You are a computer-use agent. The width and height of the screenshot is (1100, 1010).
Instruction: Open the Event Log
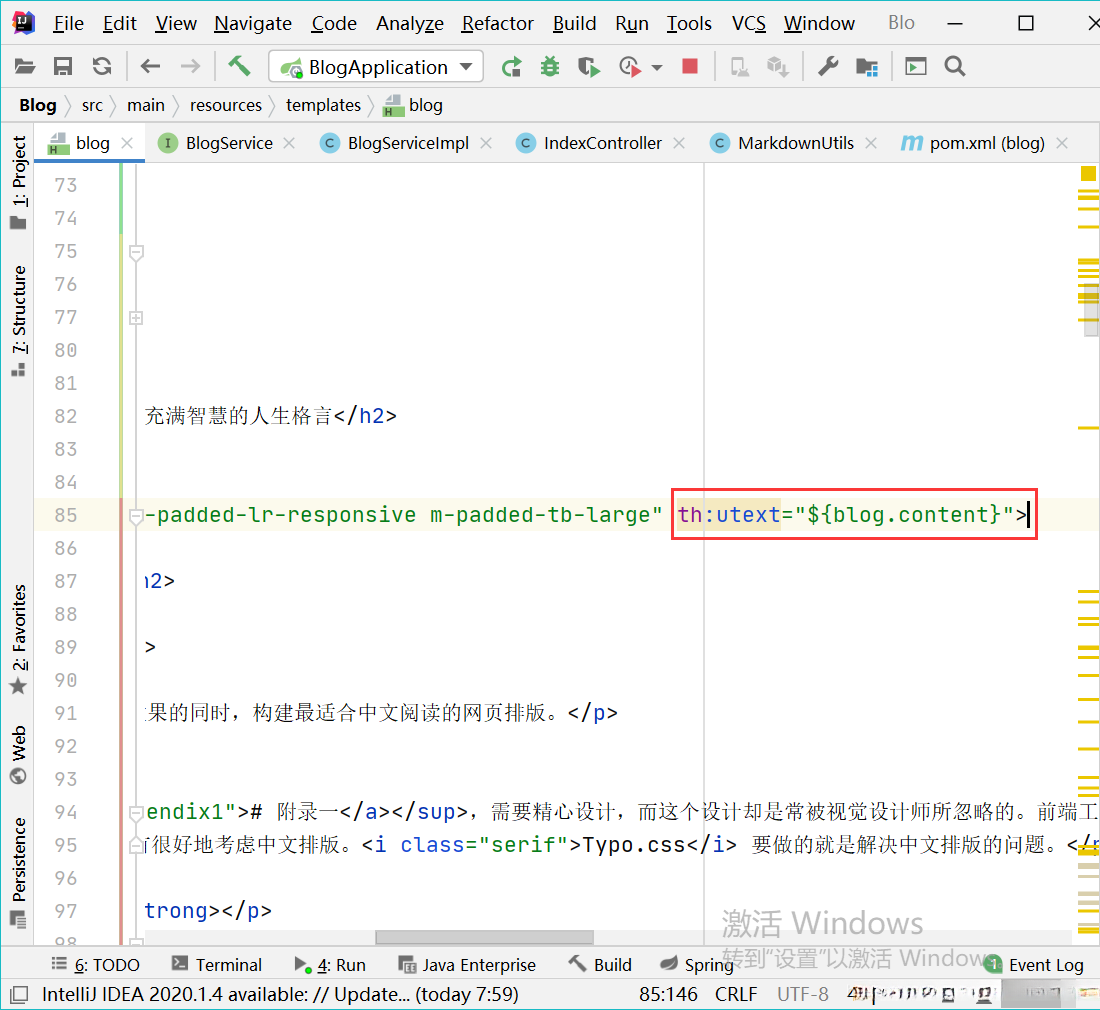pos(1034,965)
